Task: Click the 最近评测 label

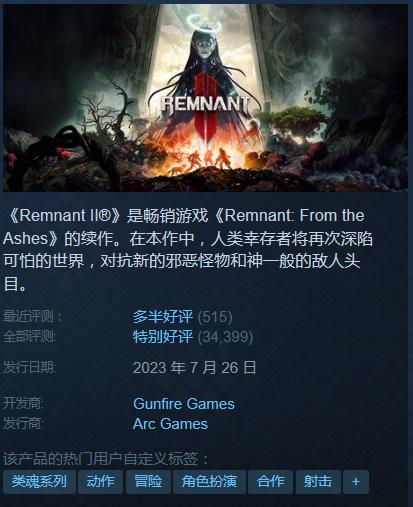Action: 32,316
